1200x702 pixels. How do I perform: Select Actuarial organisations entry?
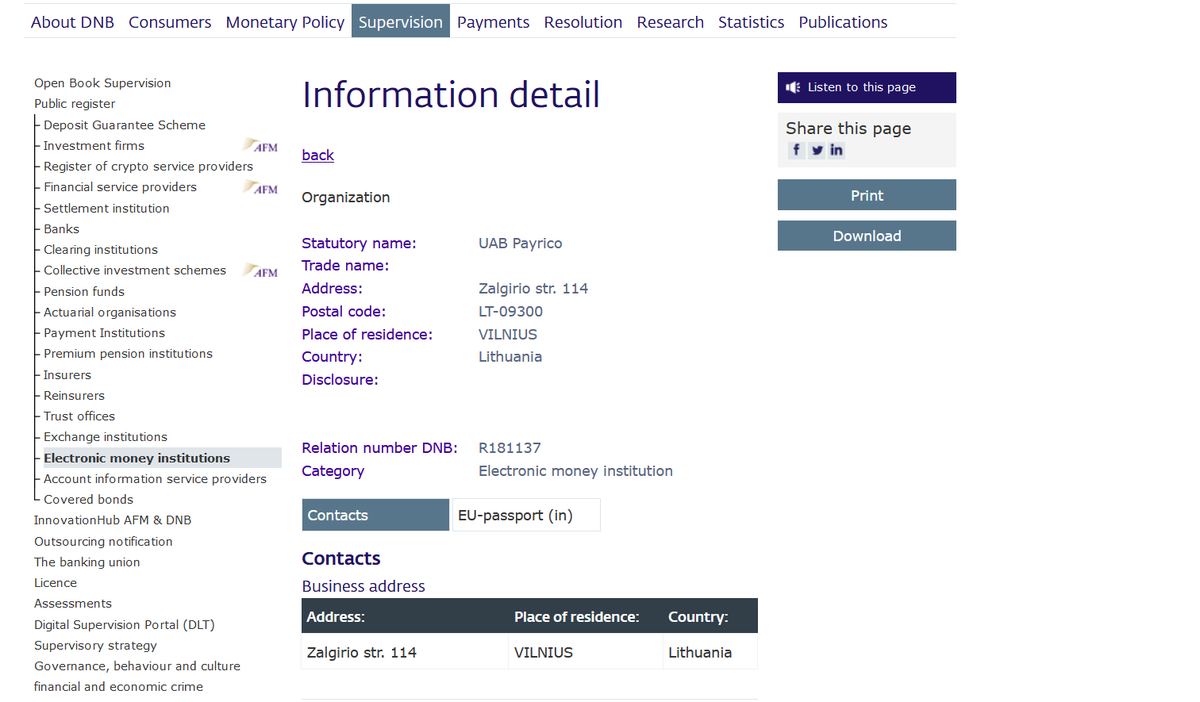(110, 313)
